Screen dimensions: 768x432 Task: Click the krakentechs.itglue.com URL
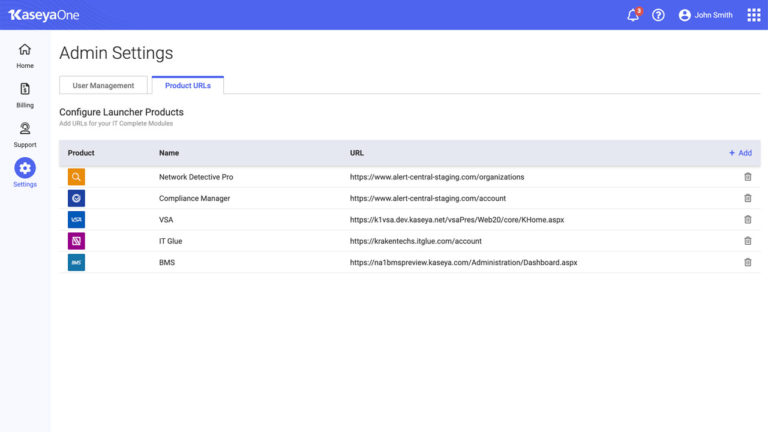click(416, 241)
